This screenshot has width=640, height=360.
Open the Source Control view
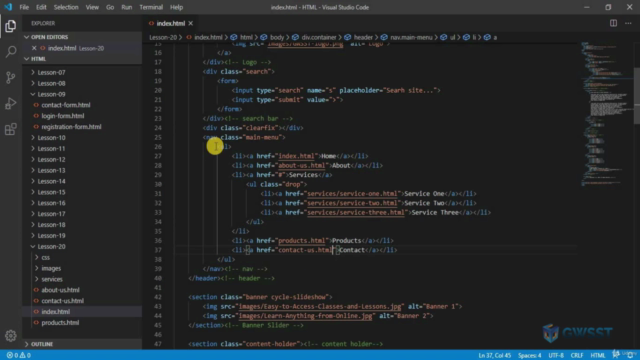pyautogui.click(x=11, y=77)
